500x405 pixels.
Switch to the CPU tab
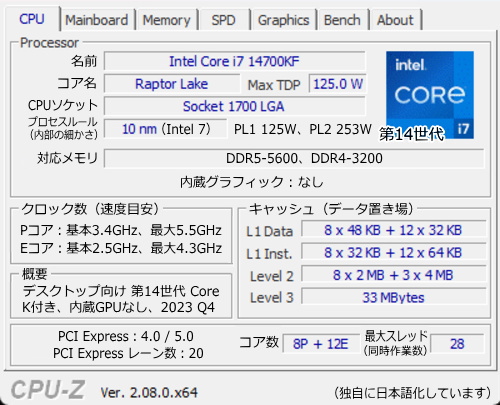pos(32,19)
